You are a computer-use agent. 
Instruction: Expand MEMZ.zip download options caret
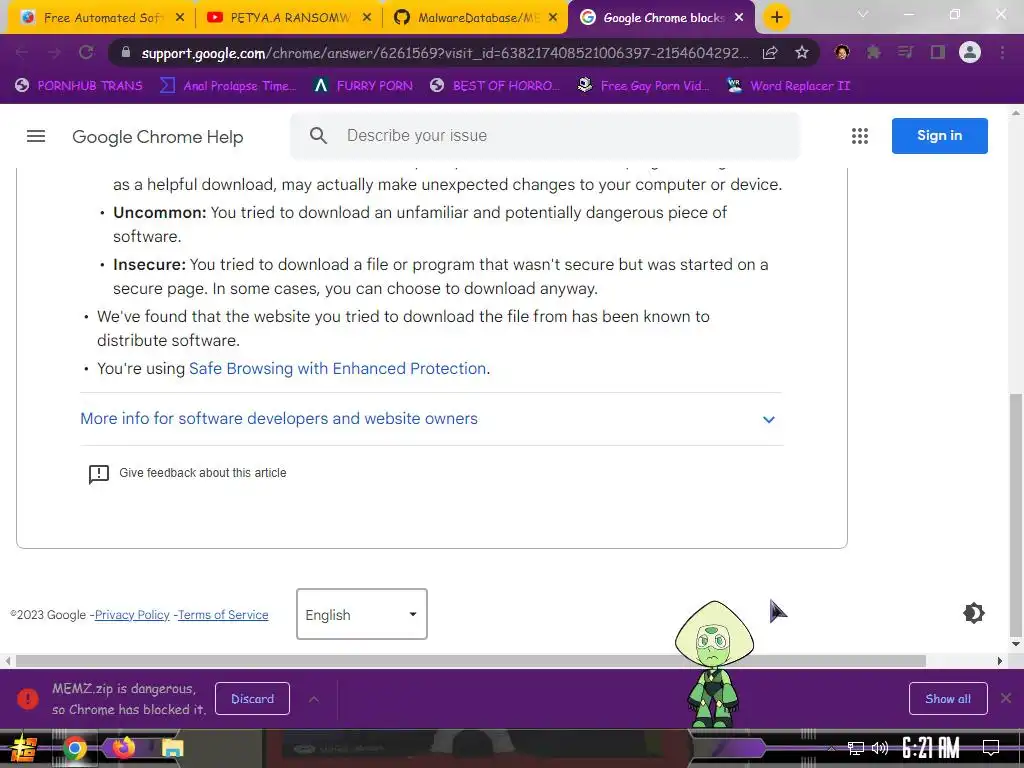tap(313, 699)
